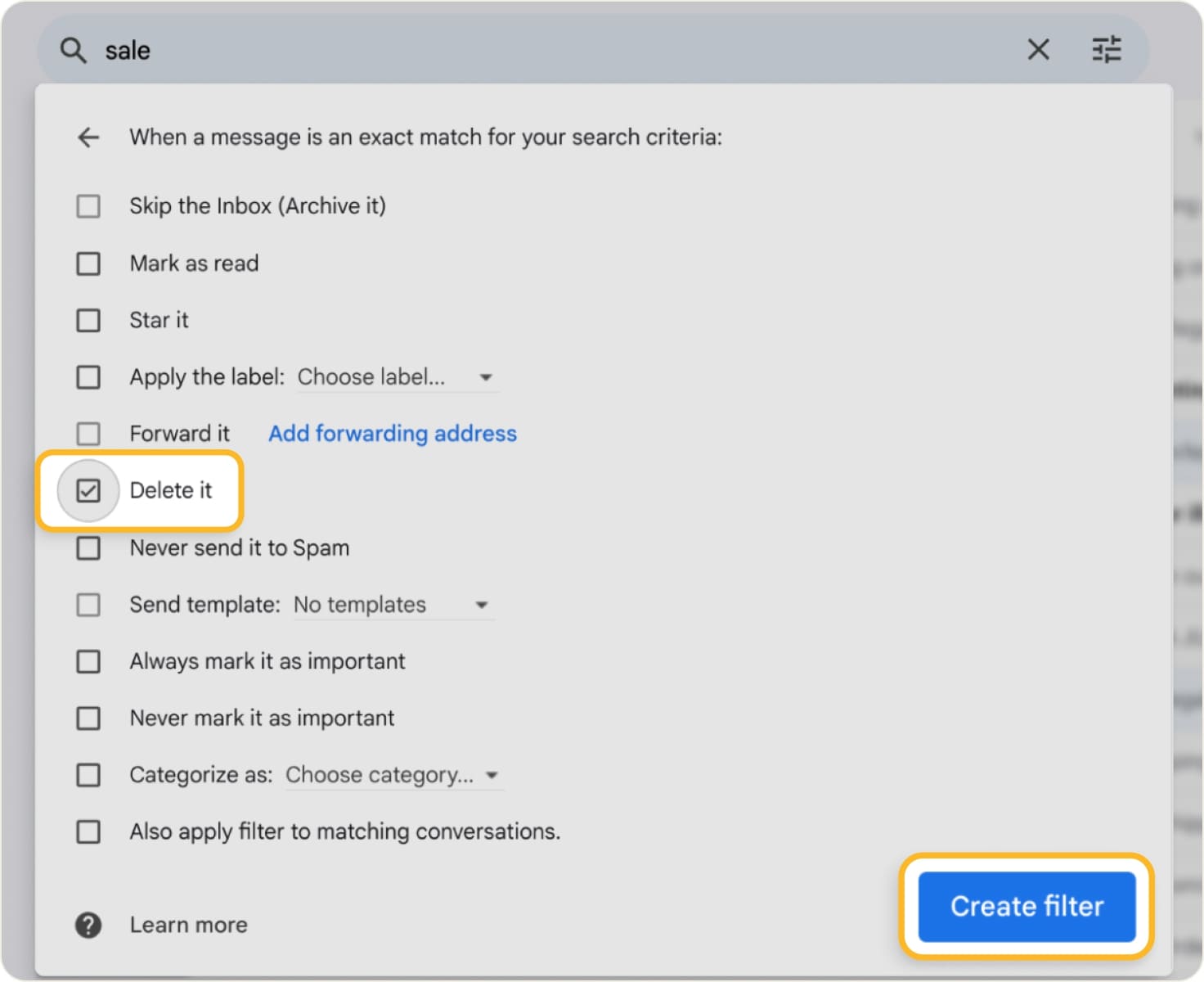Open search options using the filter sliders icon

1107,50
